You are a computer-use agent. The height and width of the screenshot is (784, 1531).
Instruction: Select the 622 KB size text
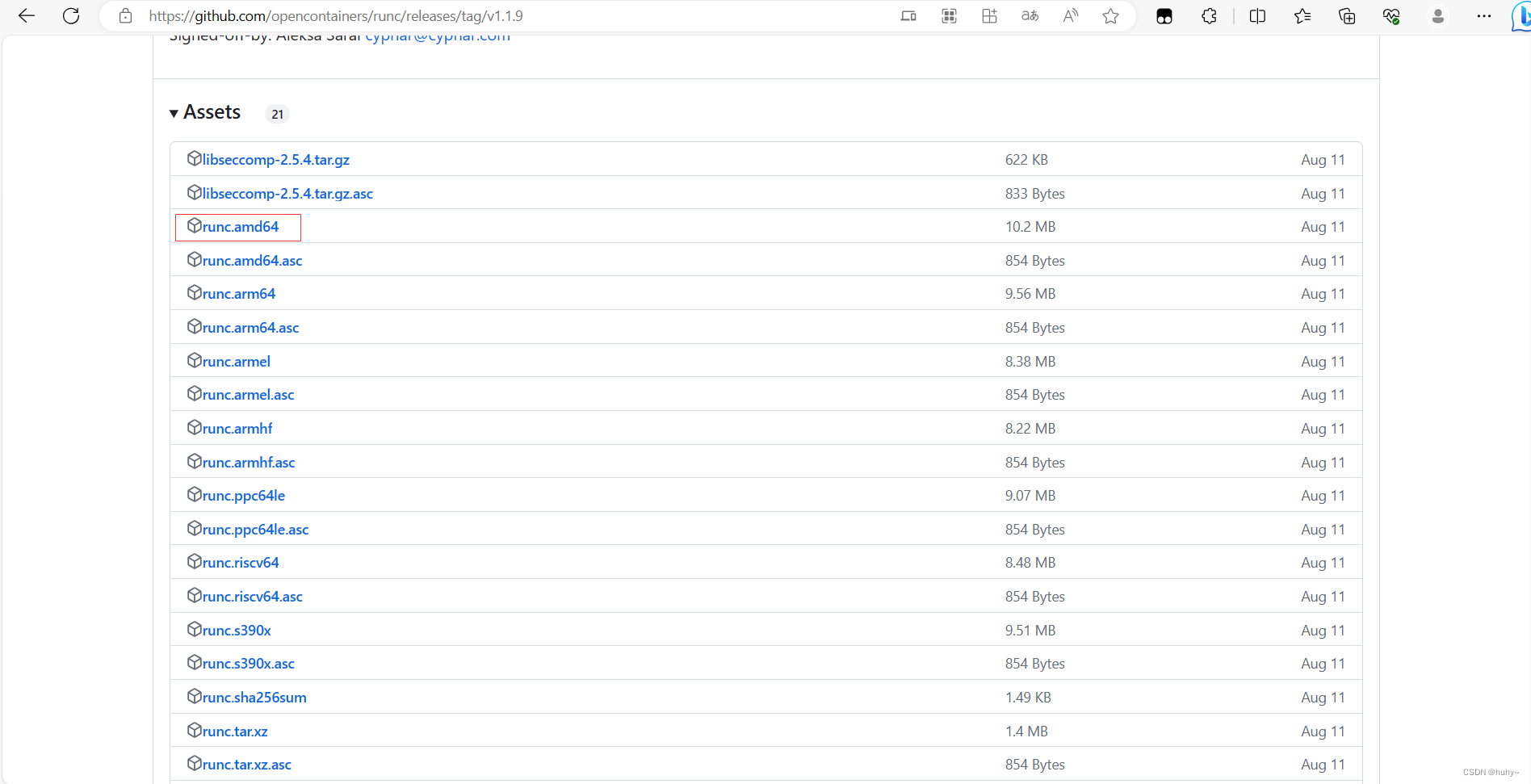(x=1026, y=160)
